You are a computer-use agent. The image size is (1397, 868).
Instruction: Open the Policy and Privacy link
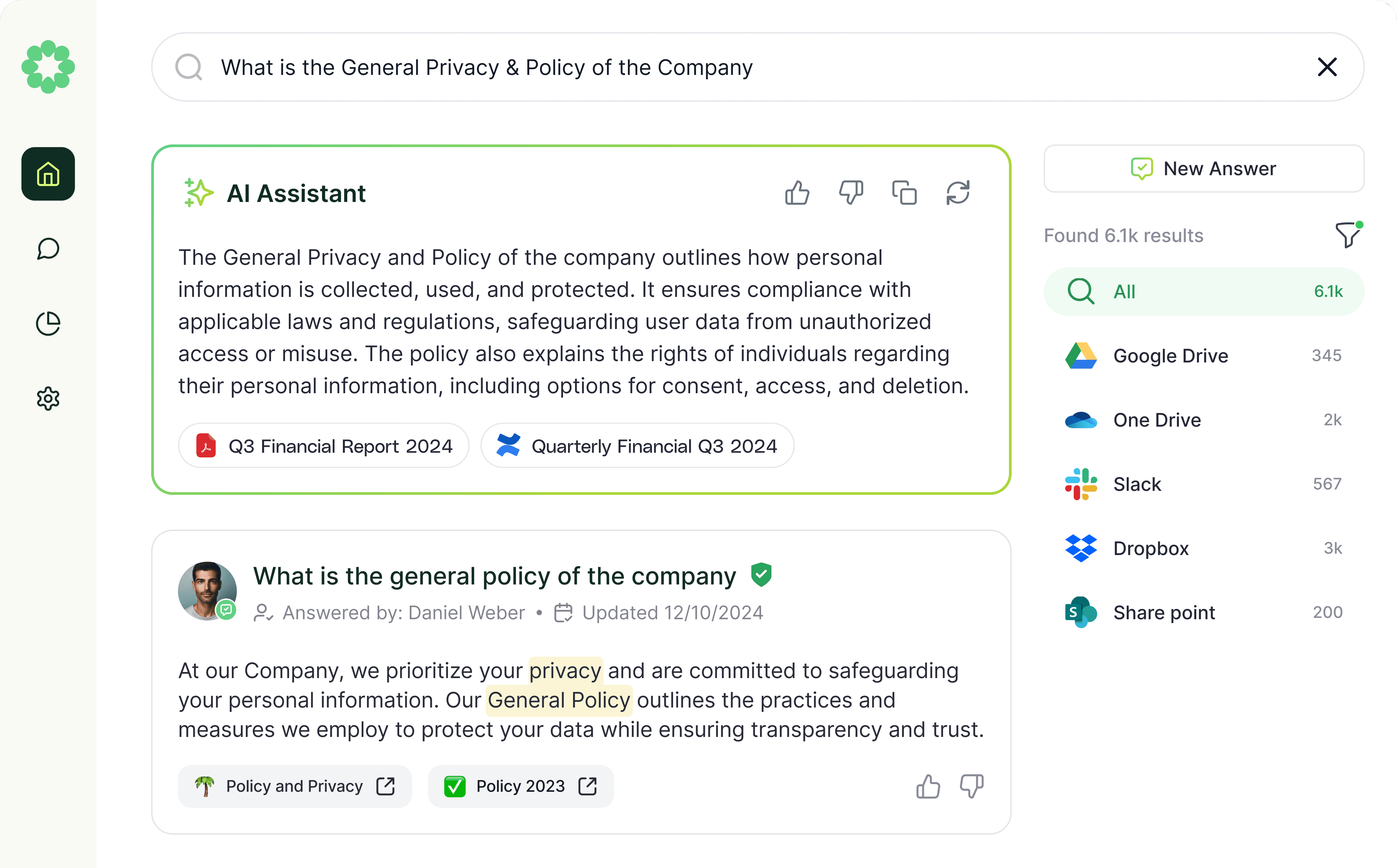295,786
